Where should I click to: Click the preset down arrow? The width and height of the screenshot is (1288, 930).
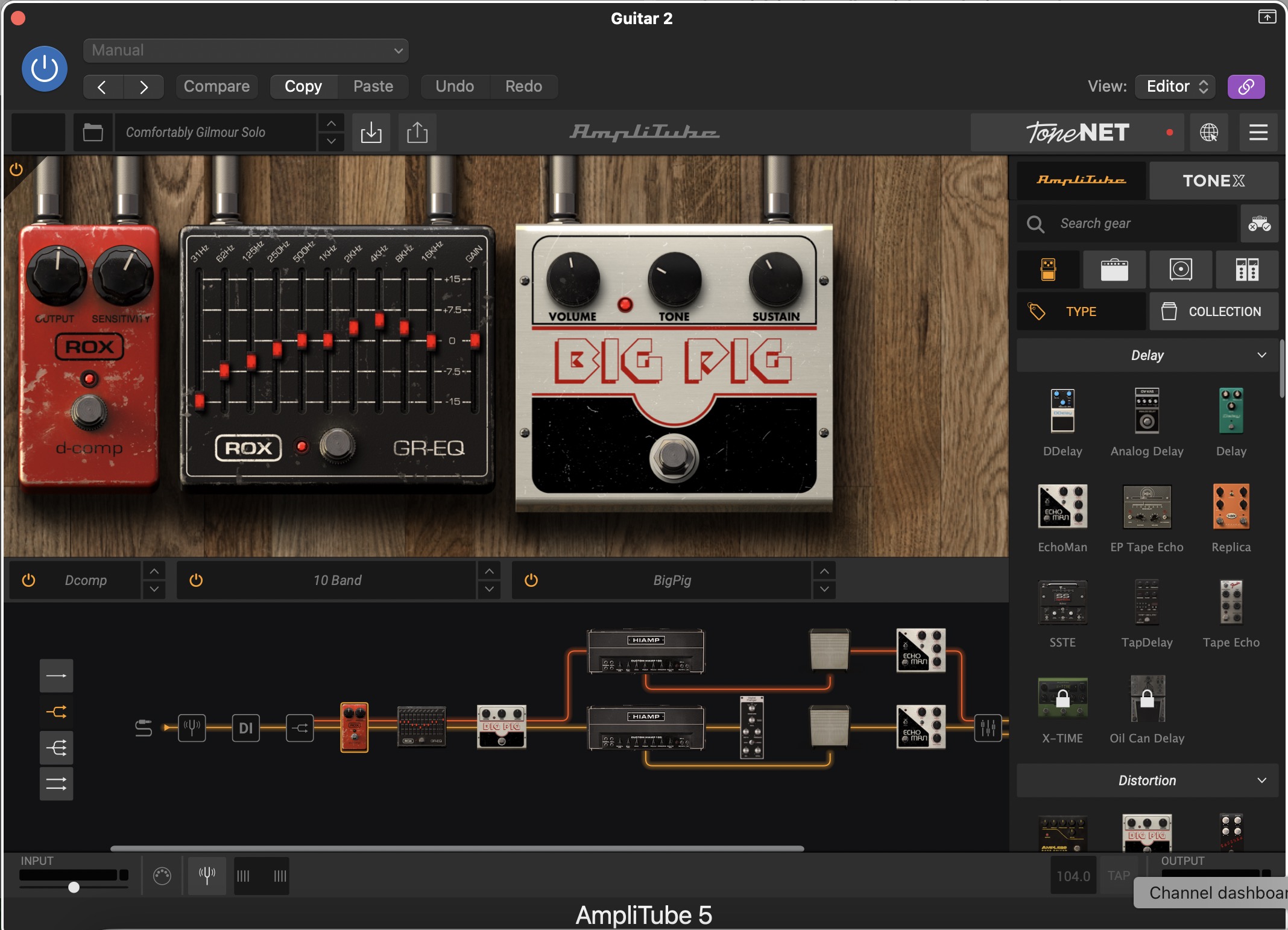click(331, 142)
